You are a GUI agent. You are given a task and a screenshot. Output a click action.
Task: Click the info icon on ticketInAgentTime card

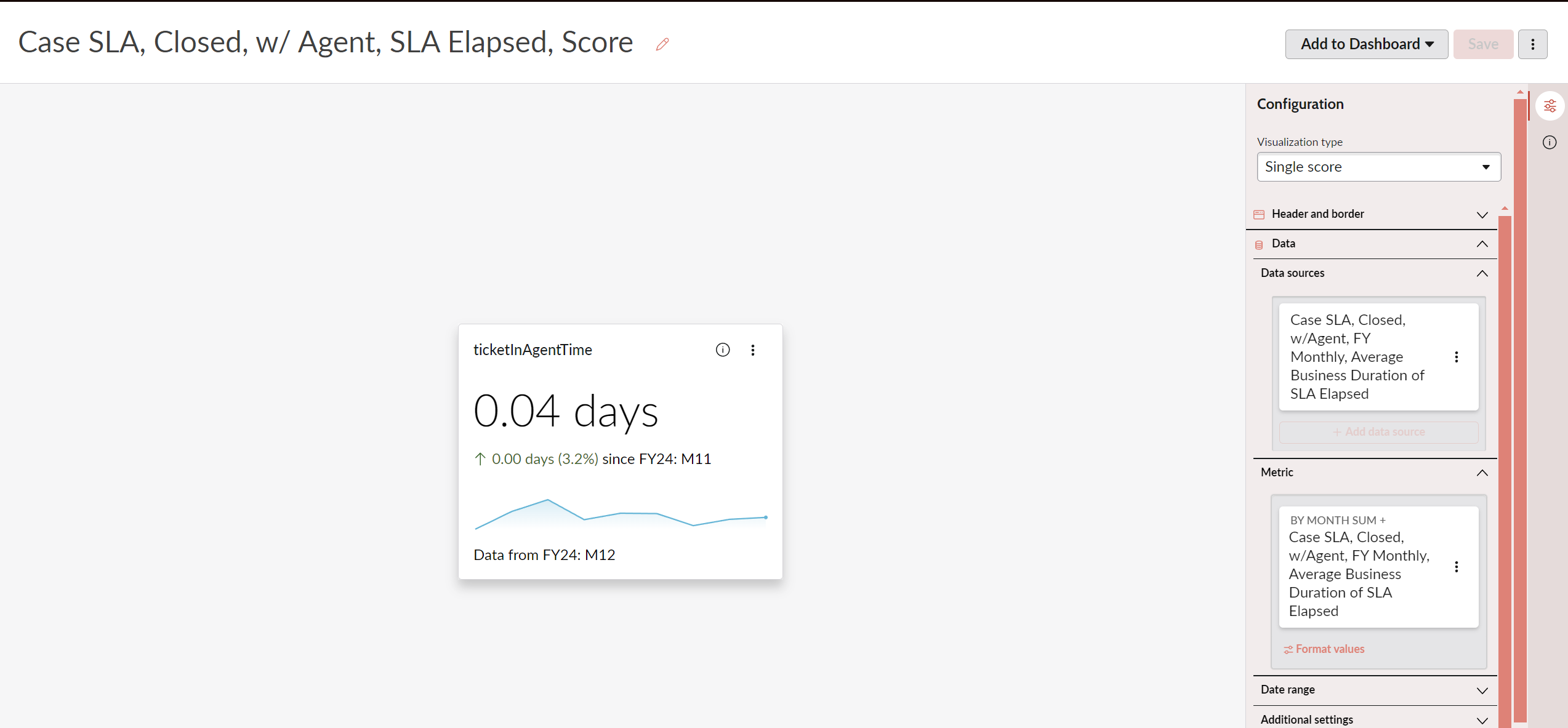pyautogui.click(x=723, y=350)
